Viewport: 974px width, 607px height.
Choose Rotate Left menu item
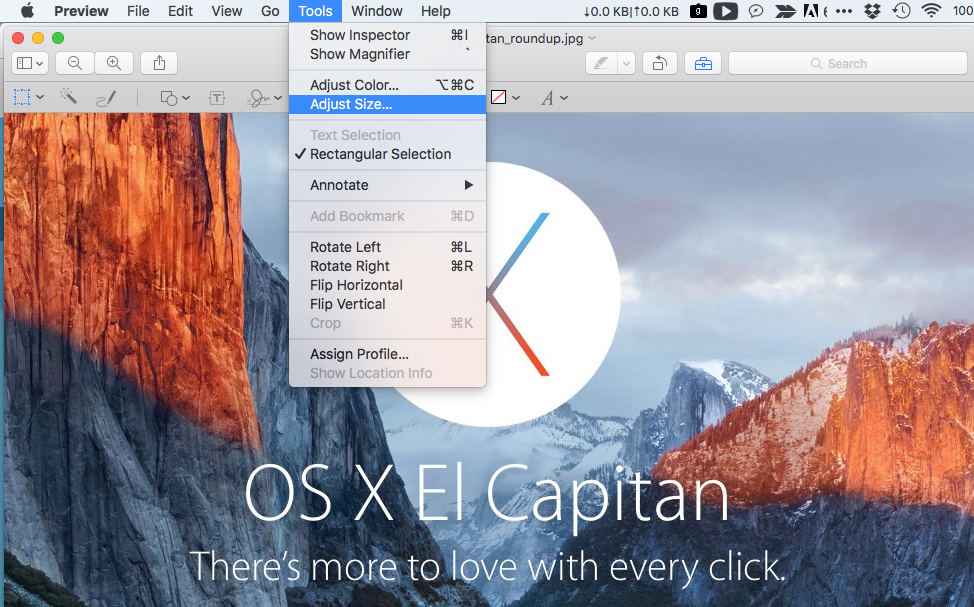coord(388,247)
